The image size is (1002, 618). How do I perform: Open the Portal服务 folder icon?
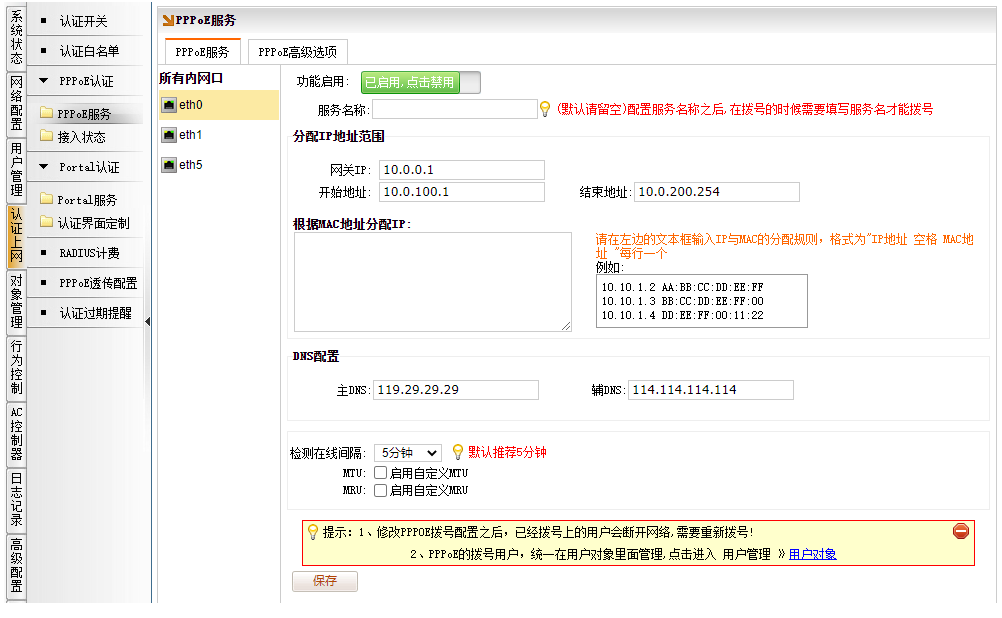click(x=46, y=200)
